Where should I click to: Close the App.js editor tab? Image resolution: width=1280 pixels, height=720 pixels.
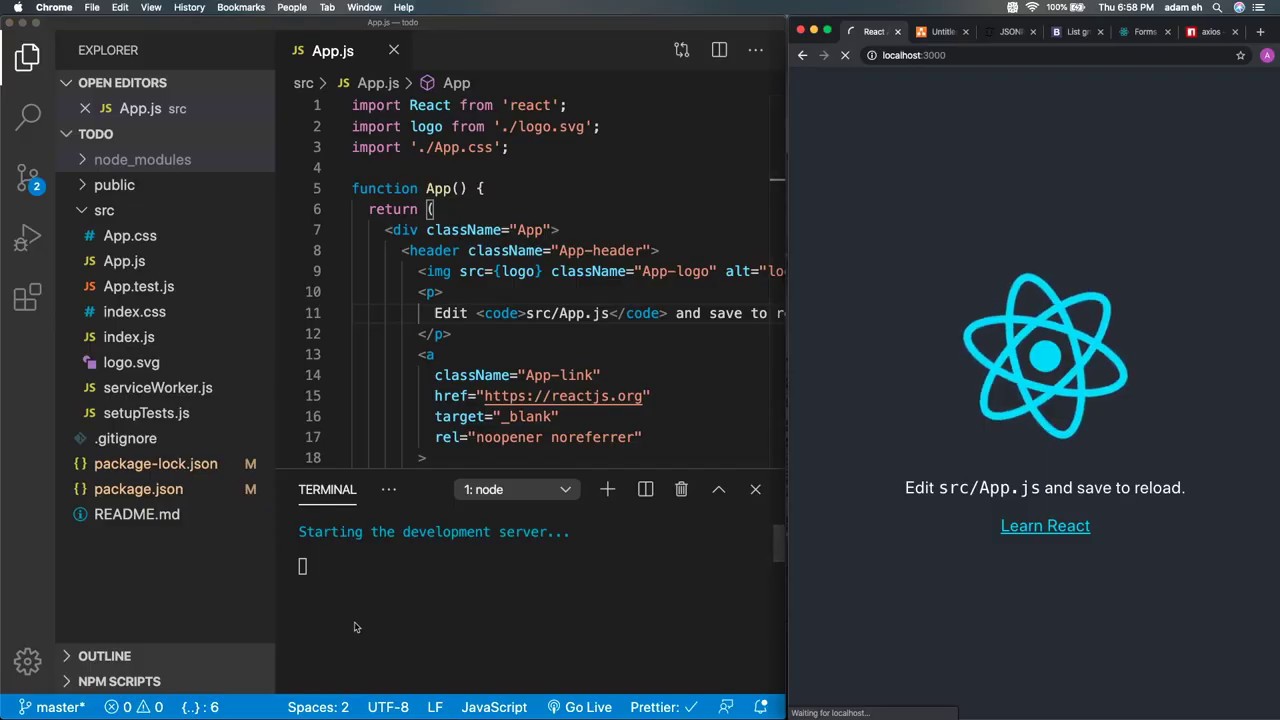click(x=394, y=50)
